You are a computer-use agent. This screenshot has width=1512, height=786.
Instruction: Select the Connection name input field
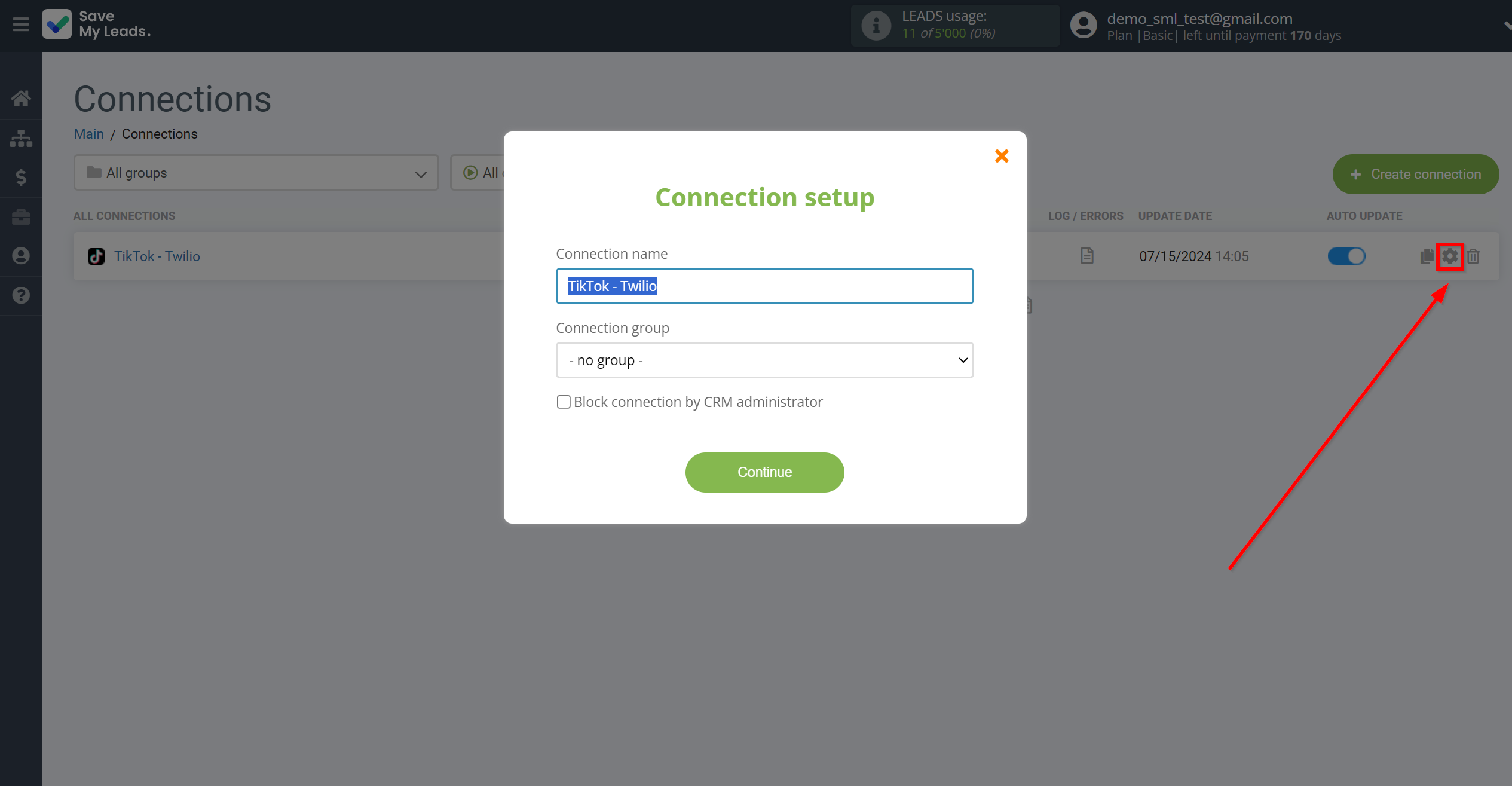764,286
